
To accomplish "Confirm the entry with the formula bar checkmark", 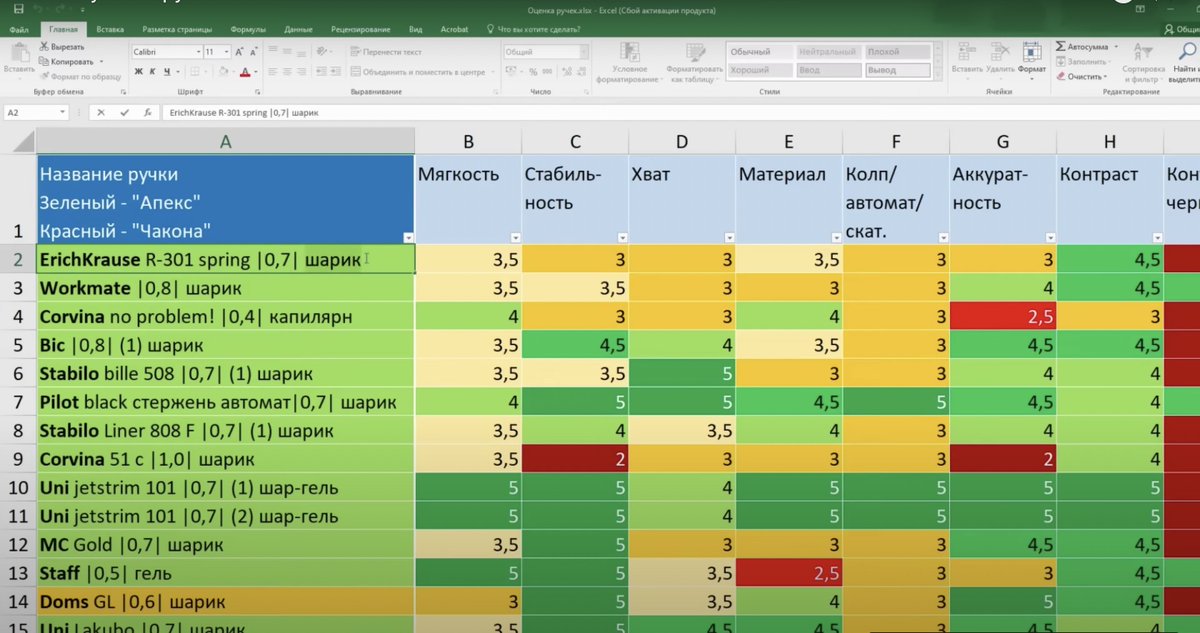I will point(124,113).
